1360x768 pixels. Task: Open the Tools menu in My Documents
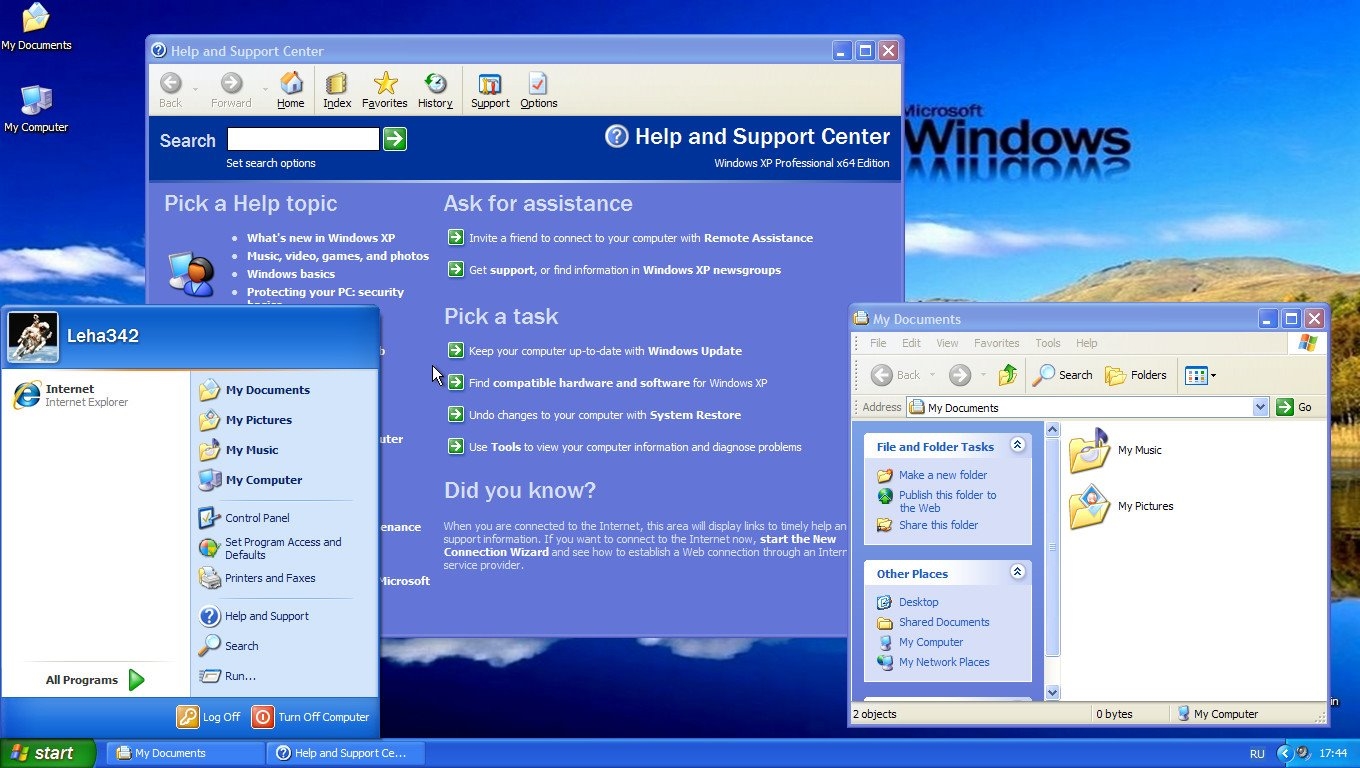pos(1047,343)
